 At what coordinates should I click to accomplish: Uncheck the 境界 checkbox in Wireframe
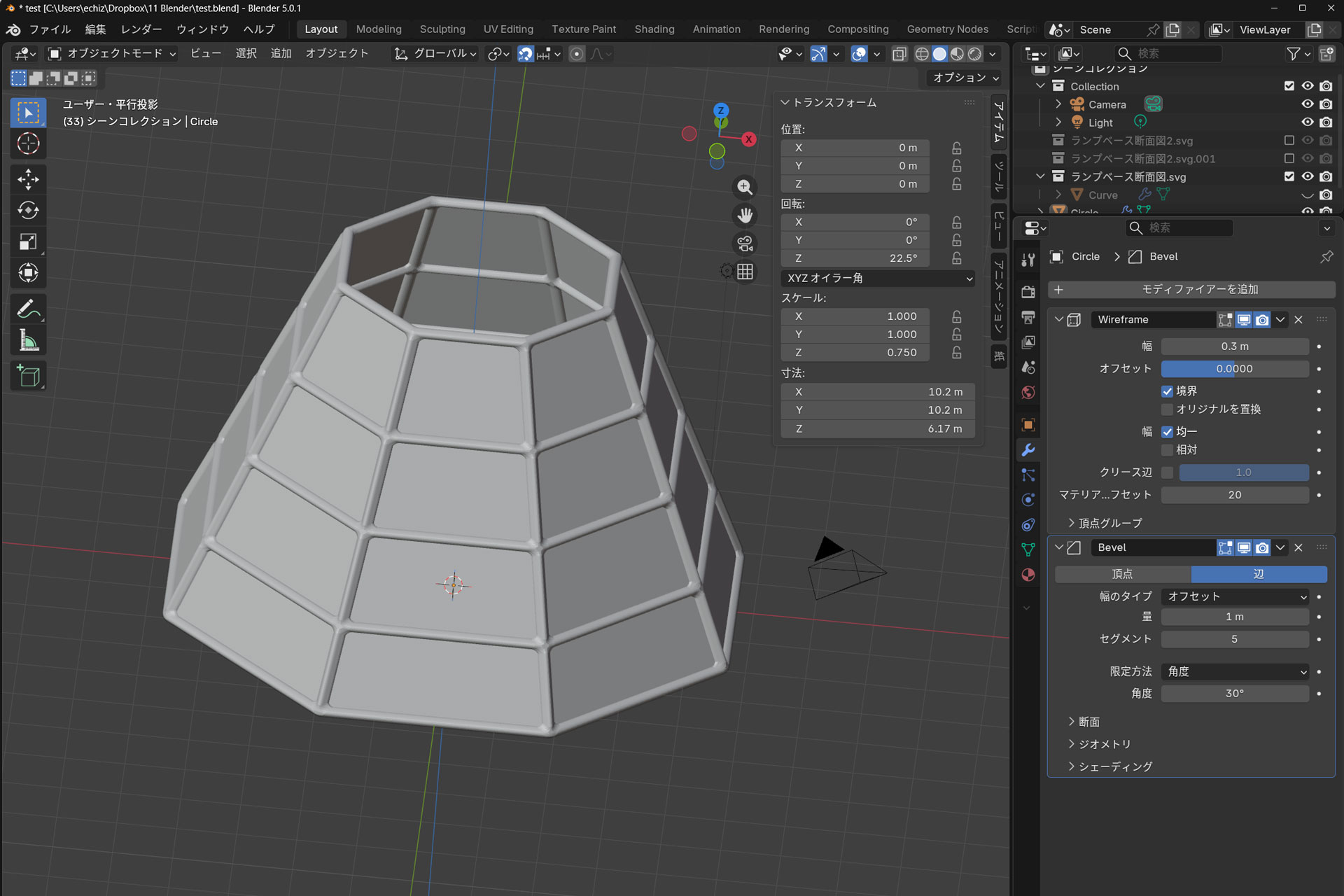pyautogui.click(x=1167, y=391)
